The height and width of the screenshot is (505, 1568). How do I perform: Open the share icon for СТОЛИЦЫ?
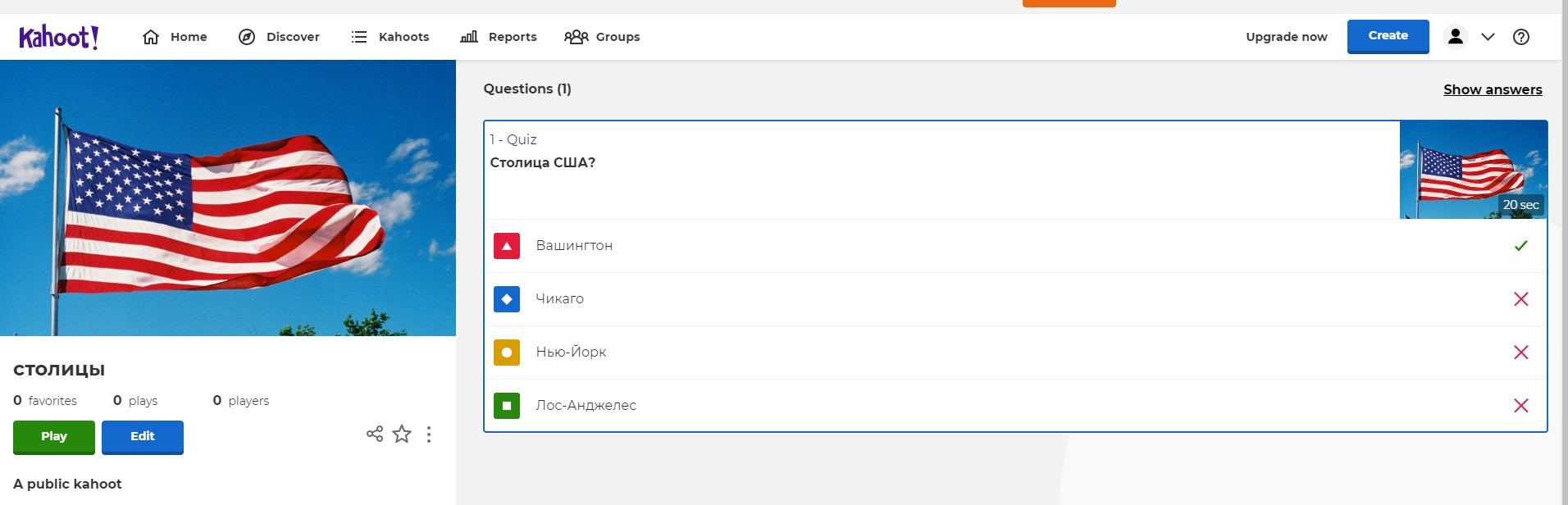375,434
